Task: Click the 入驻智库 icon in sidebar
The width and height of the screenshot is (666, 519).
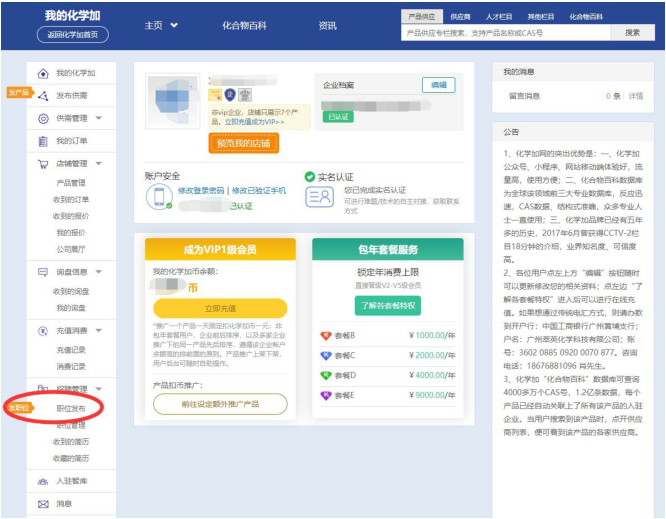Action: click(43, 481)
